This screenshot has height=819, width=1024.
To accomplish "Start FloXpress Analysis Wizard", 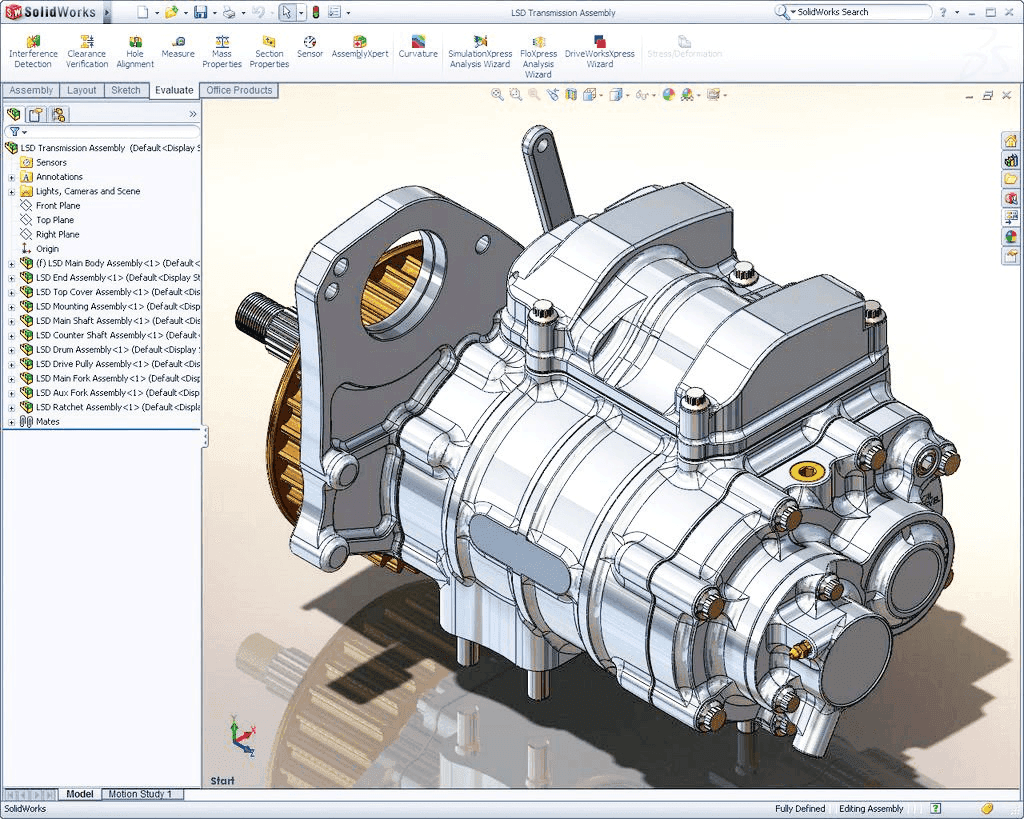I will 538,56.
